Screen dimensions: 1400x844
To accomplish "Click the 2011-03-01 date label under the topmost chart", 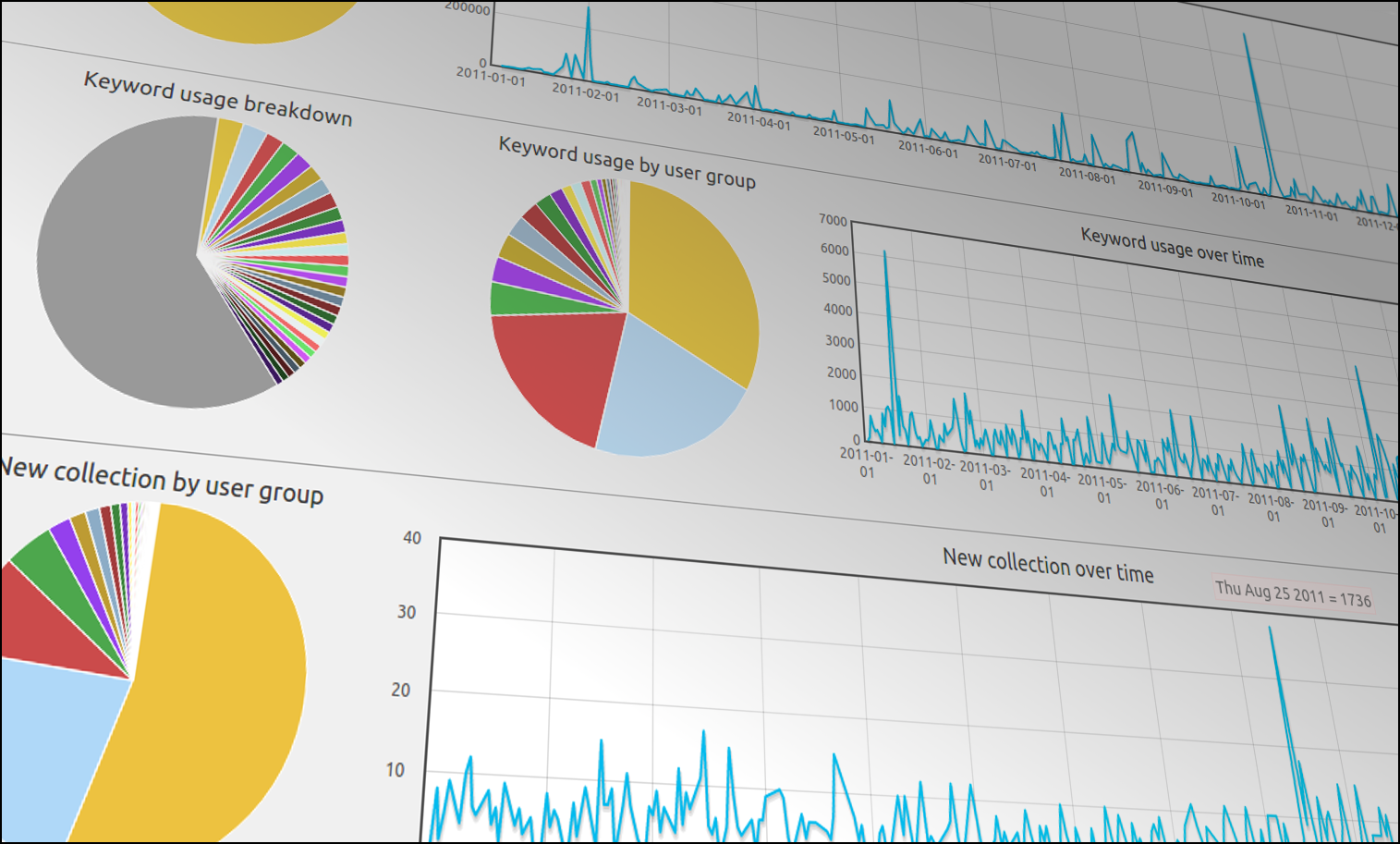I will click(670, 105).
